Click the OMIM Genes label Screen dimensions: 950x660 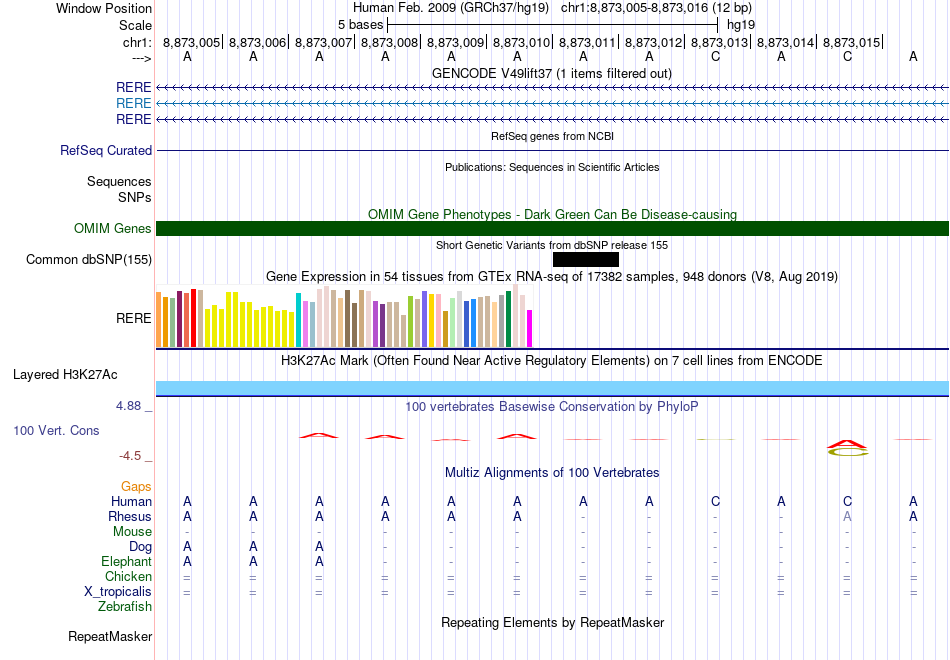coord(113,228)
